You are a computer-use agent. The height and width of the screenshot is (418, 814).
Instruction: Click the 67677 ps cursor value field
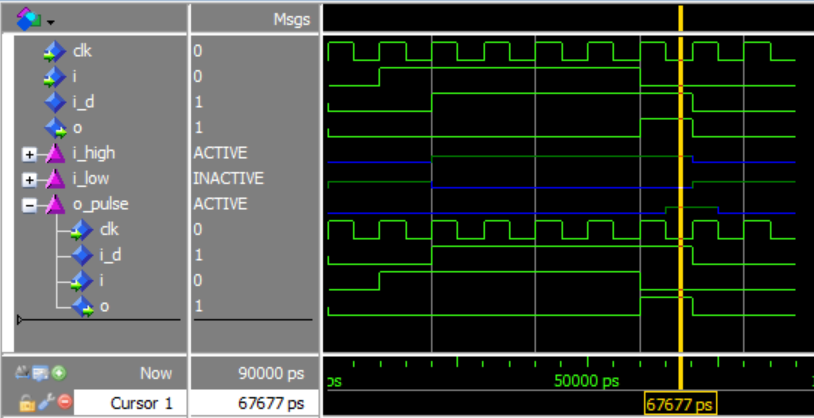(x=254, y=403)
